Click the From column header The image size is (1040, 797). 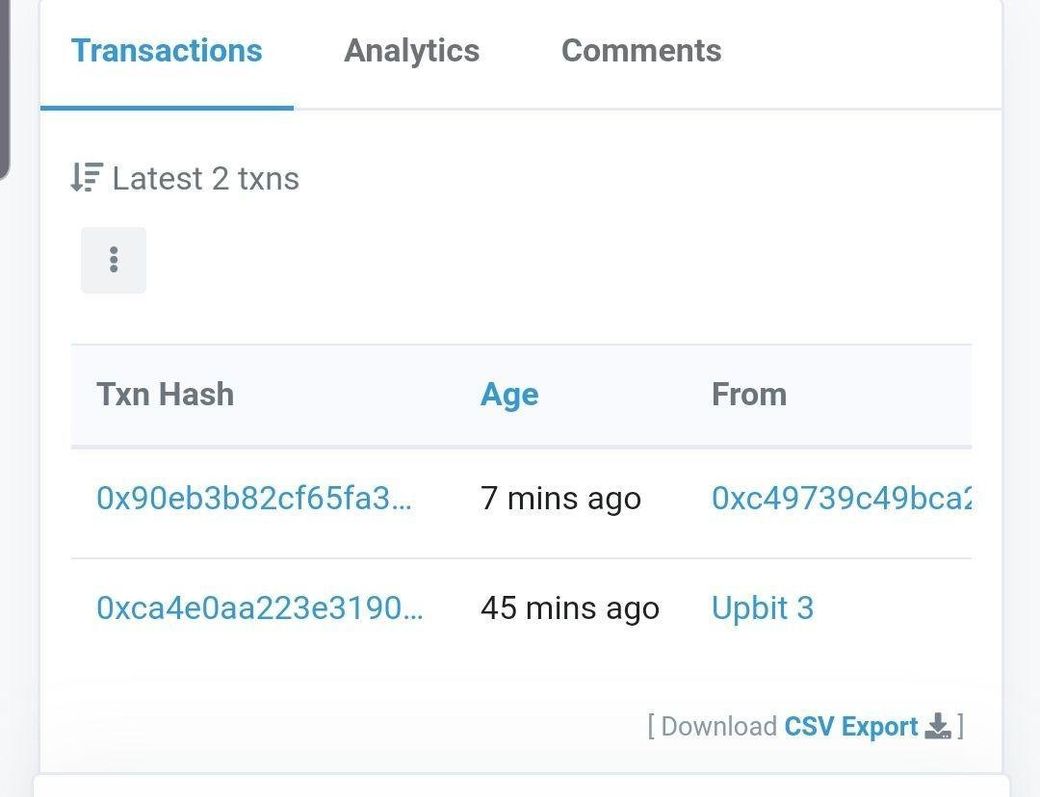[749, 394]
